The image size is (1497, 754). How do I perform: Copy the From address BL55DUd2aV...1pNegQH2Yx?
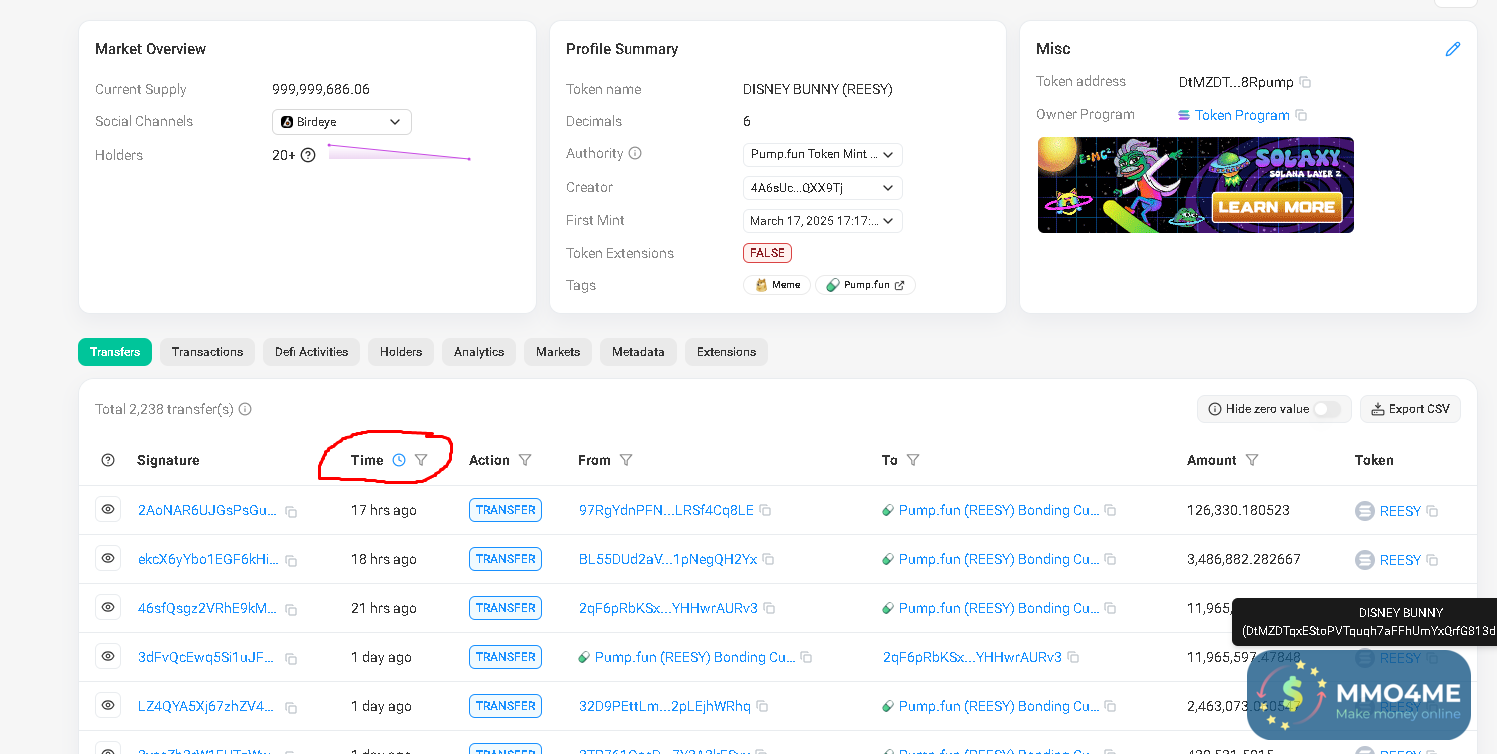click(x=768, y=559)
